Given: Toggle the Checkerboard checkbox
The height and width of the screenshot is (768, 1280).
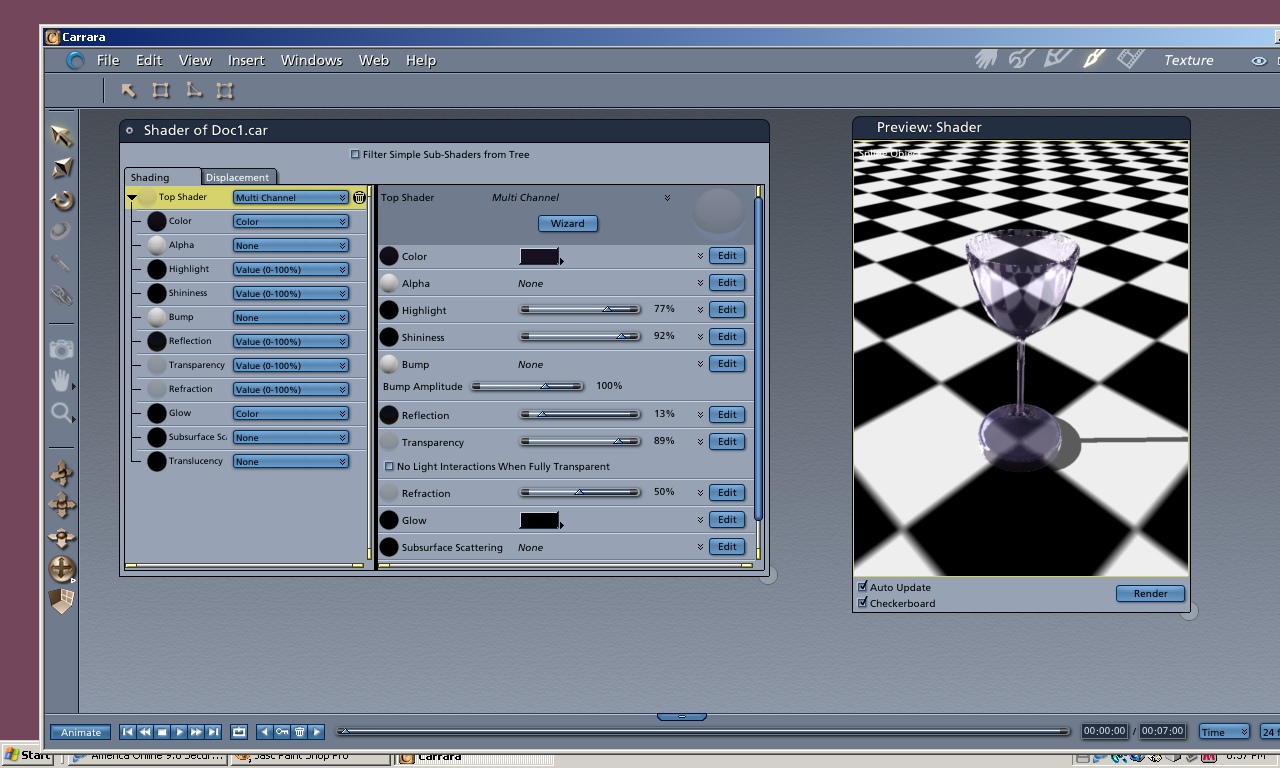Looking at the screenshot, I should click(x=863, y=603).
